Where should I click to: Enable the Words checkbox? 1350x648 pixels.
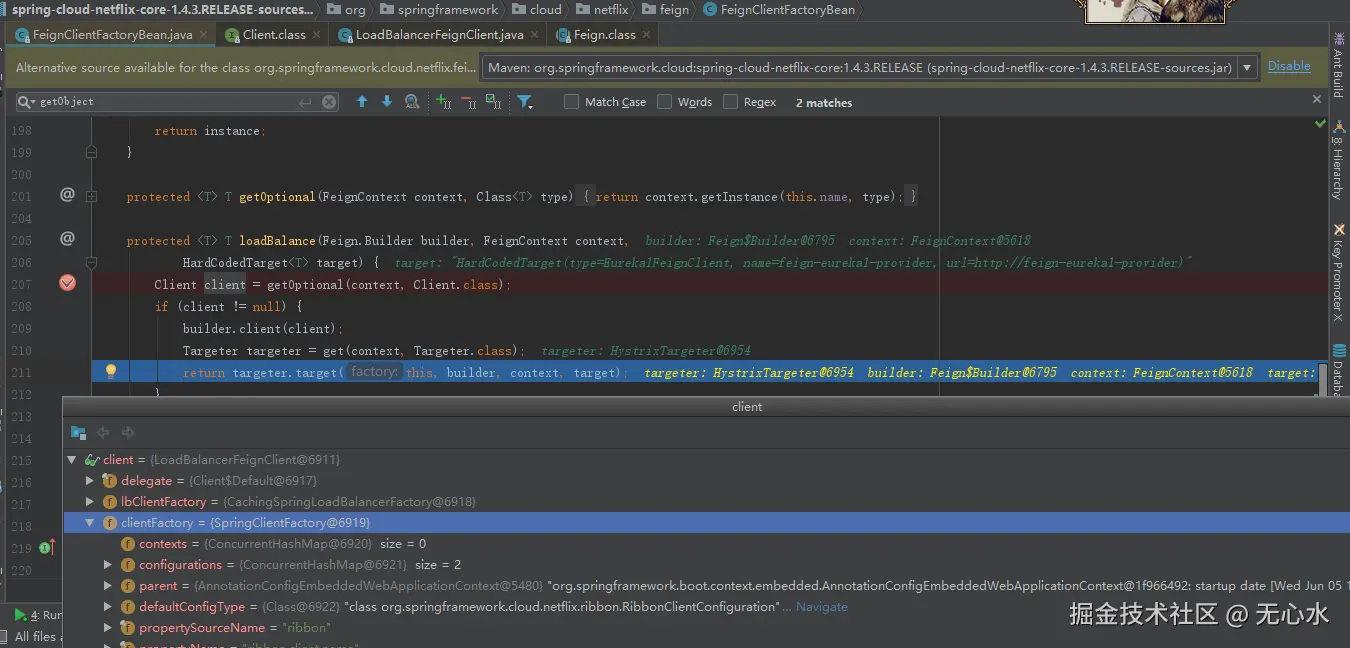(x=665, y=102)
